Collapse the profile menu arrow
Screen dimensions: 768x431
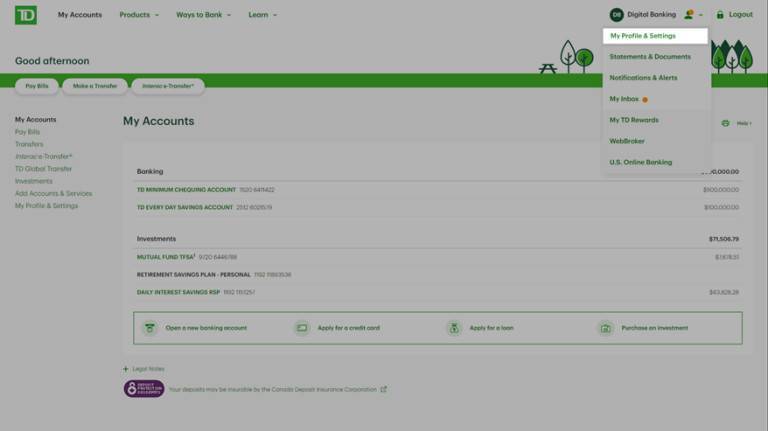[x=701, y=15]
